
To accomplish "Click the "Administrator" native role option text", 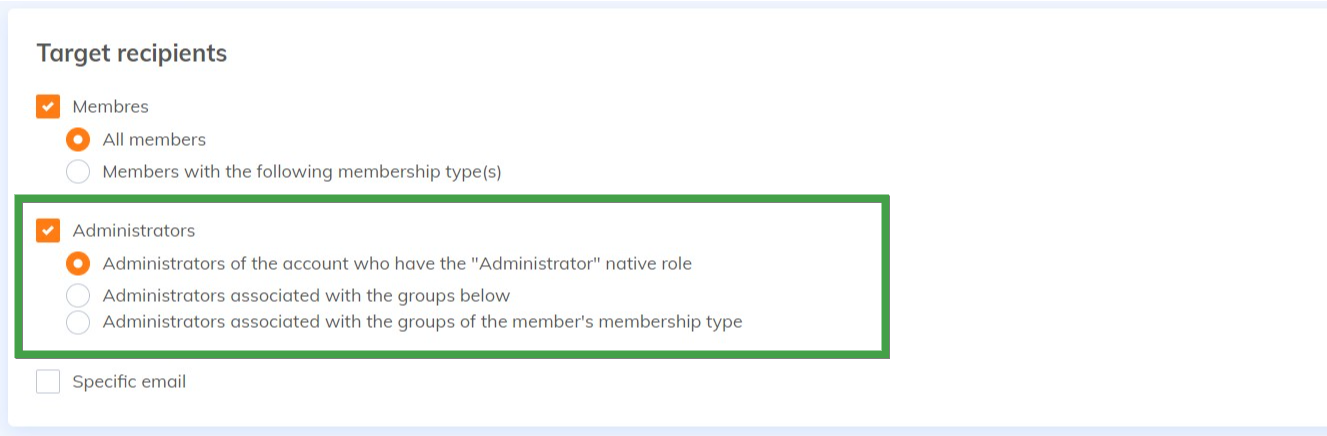I will click(397, 264).
